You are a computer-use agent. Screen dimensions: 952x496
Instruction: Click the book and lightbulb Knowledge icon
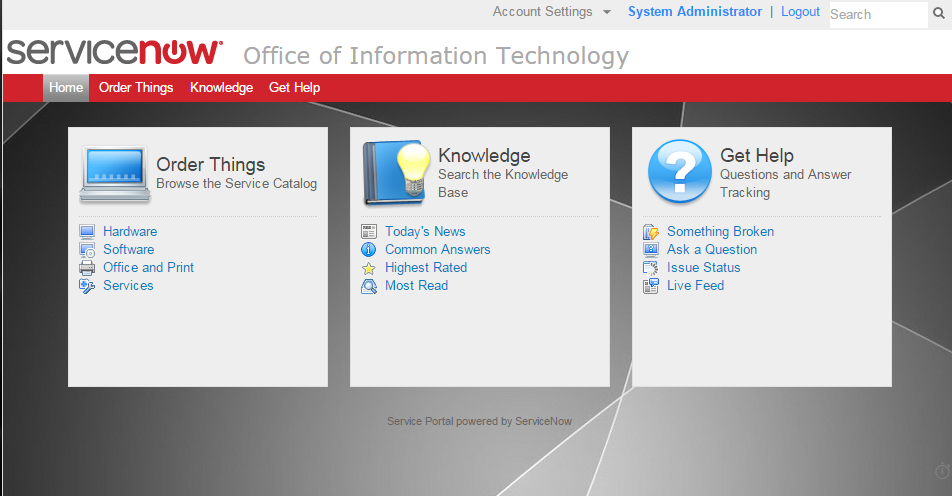pos(395,173)
